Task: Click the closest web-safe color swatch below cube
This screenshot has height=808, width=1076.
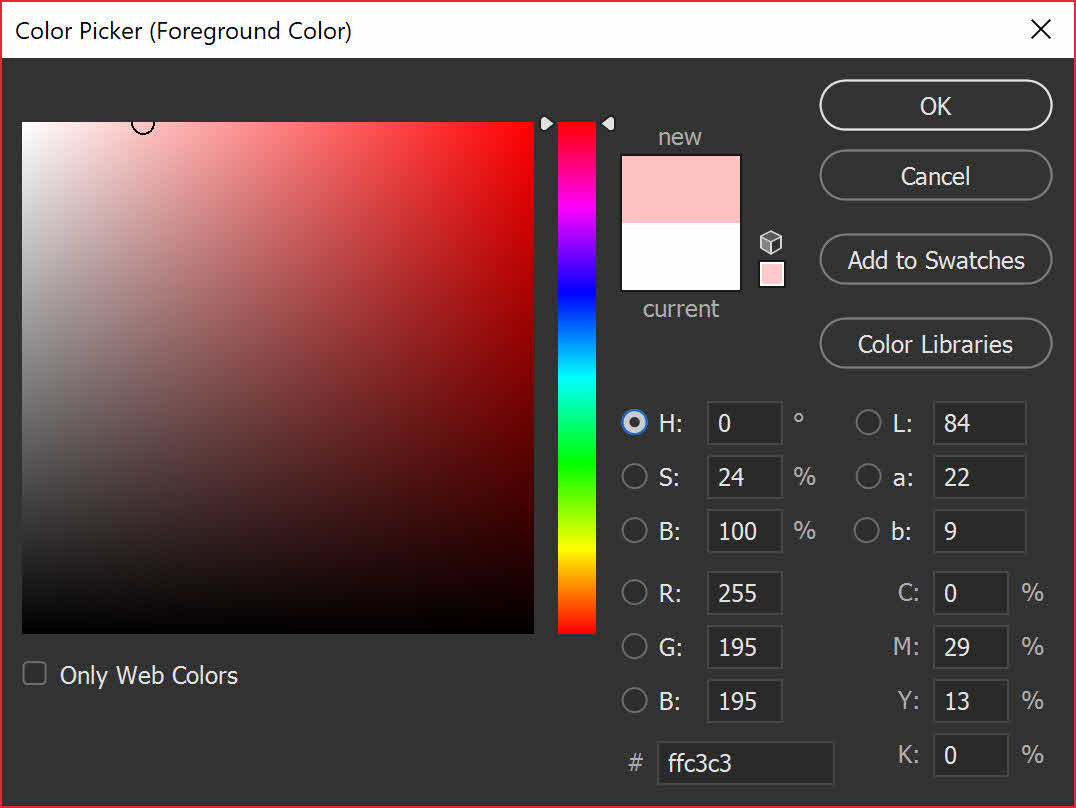Action: (x=771, y=273)
